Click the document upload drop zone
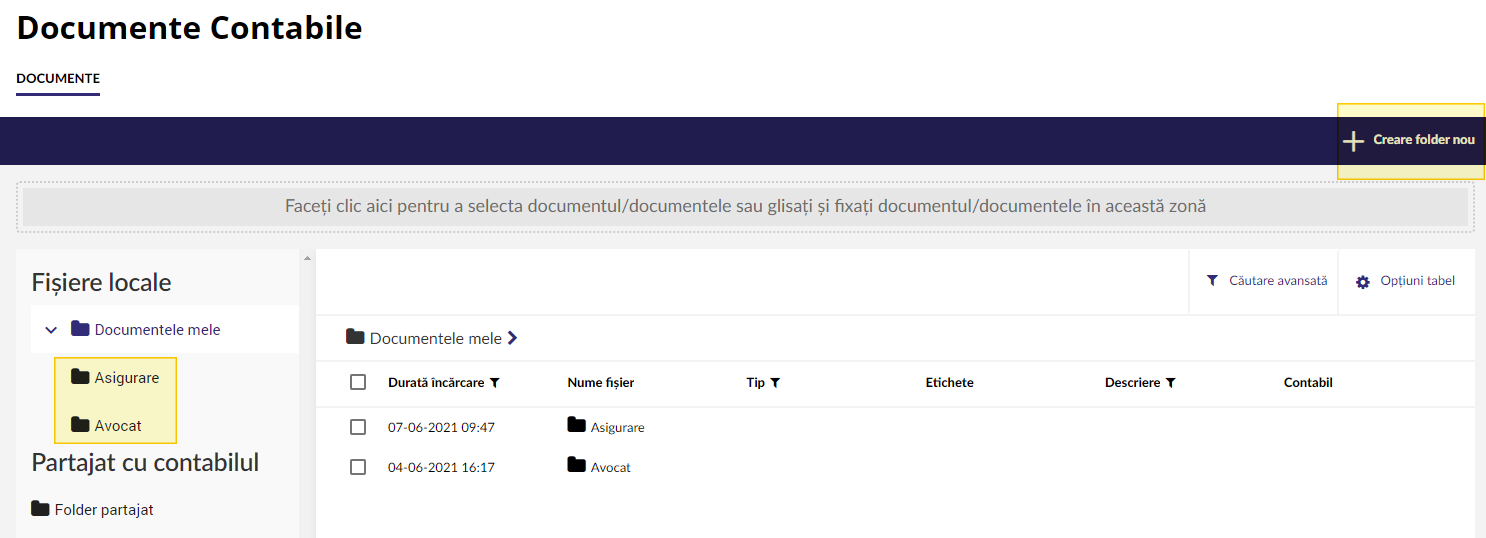This screenshot has width=1486, height=538. (745, 207)
